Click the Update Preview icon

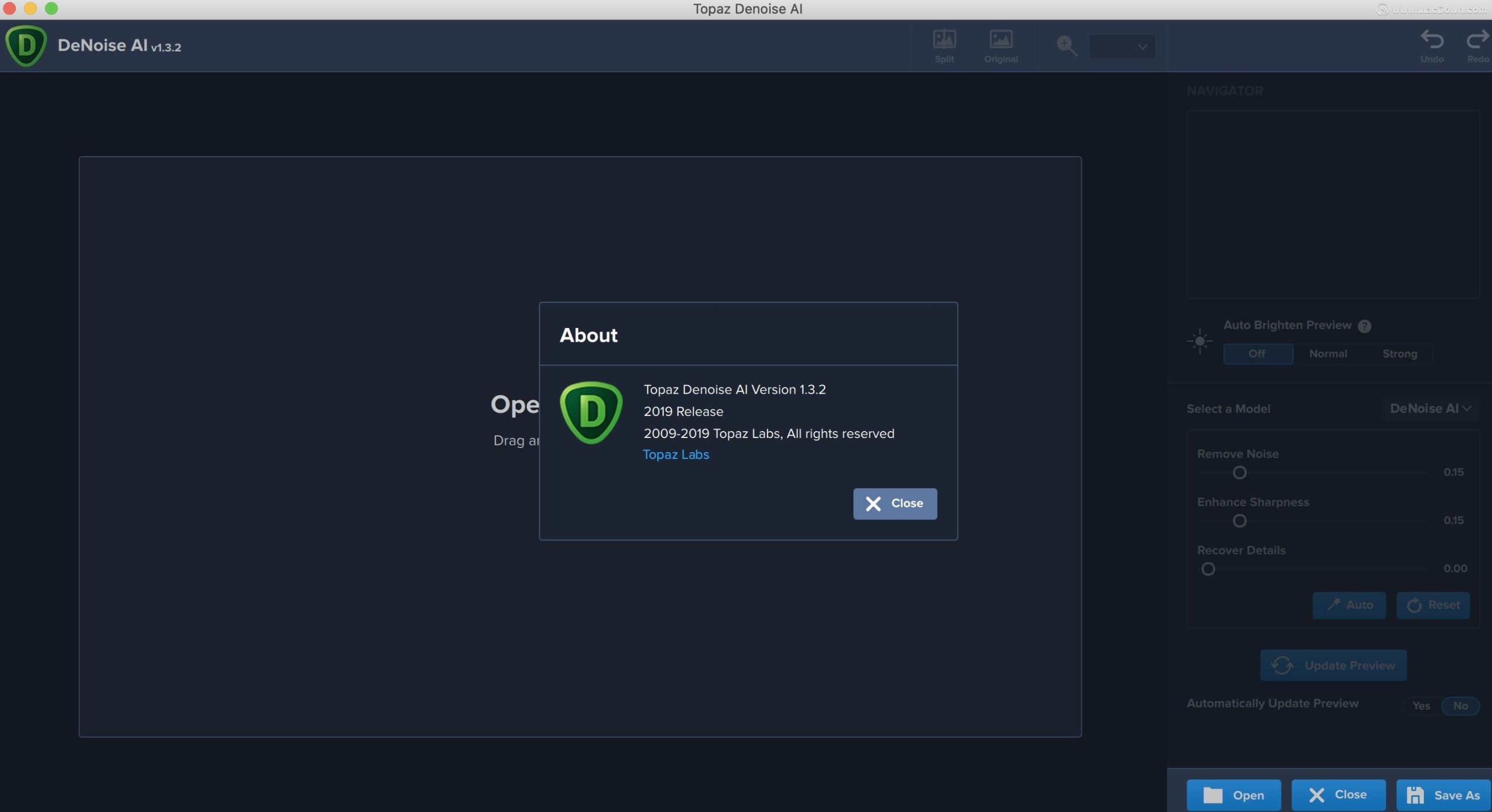point(1282,664)
